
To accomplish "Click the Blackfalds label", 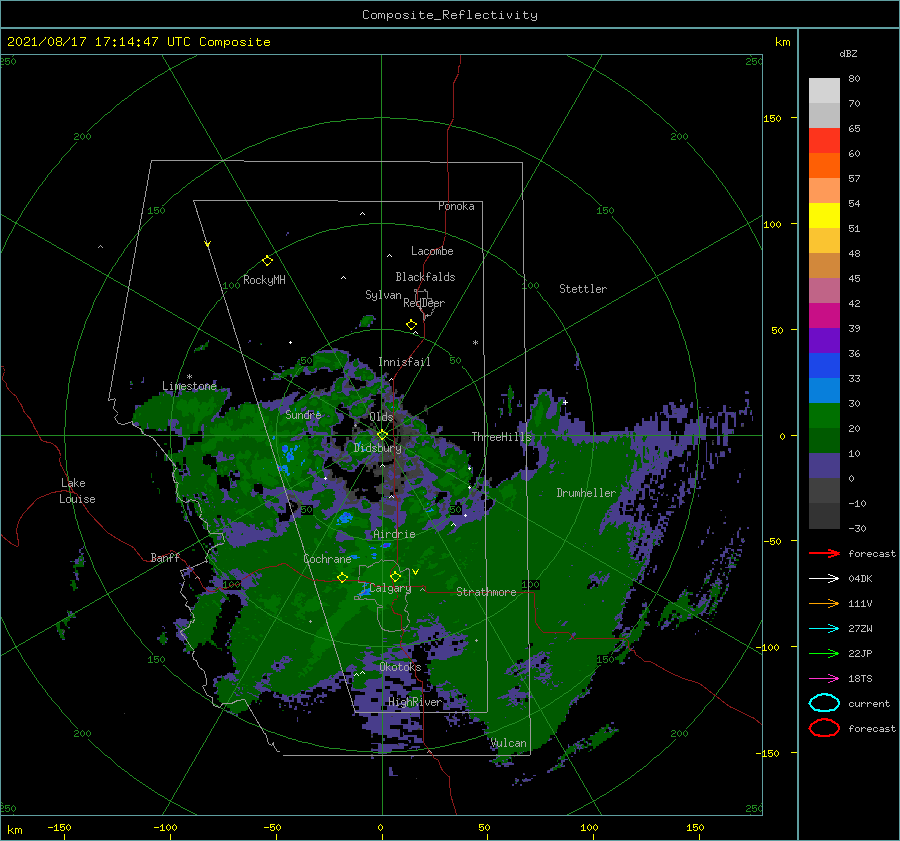I will pos(425,277).
